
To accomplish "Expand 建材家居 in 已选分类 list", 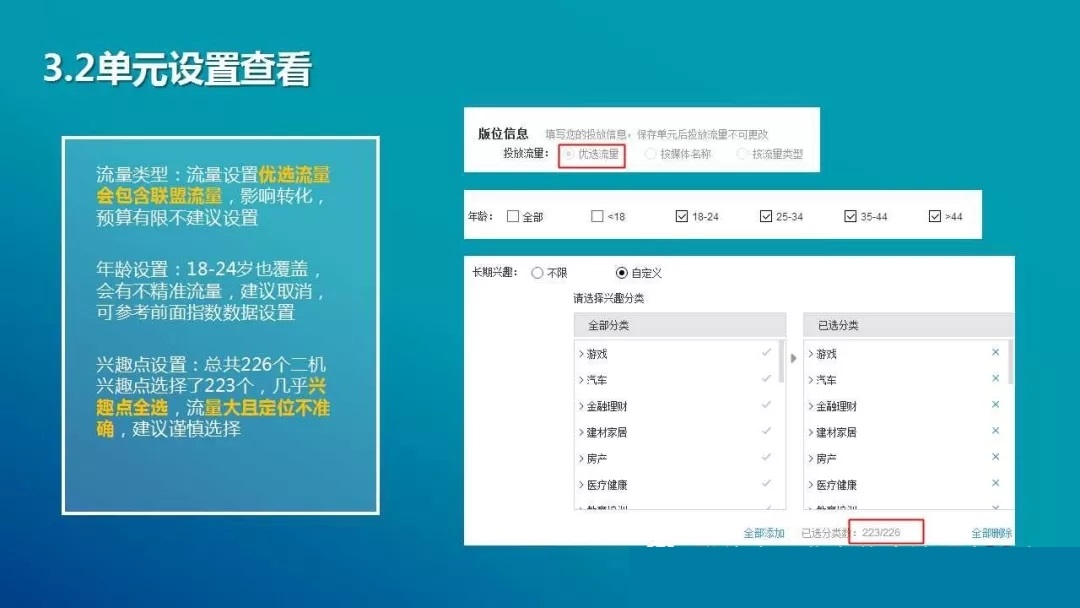I will (811, 432).
